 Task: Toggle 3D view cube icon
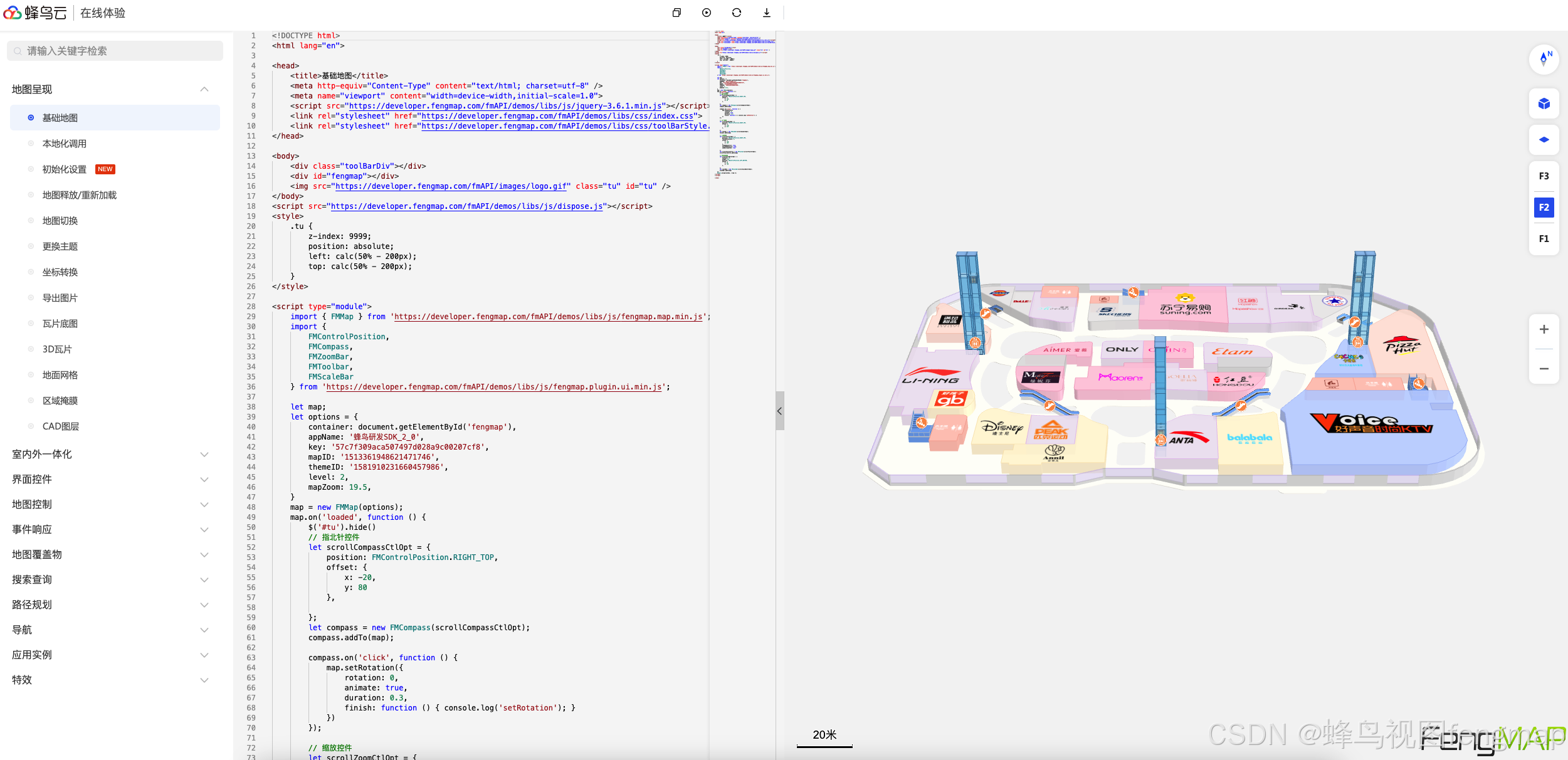1544,103
